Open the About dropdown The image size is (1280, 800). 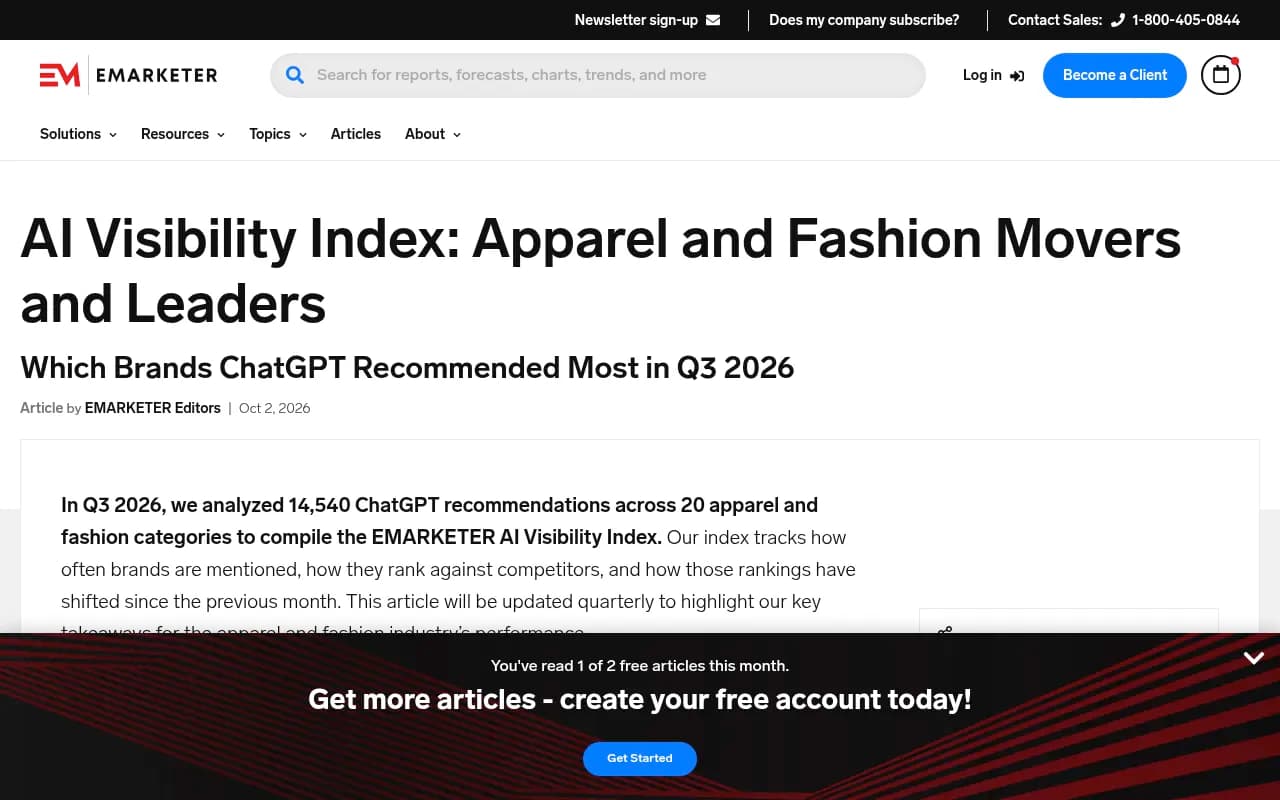click(x=433, y=134)
